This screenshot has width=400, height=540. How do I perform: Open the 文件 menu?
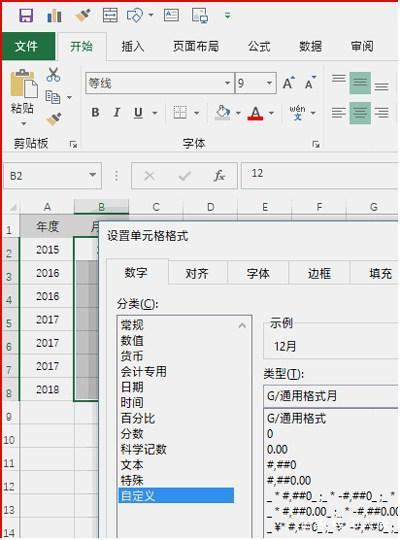27,46
